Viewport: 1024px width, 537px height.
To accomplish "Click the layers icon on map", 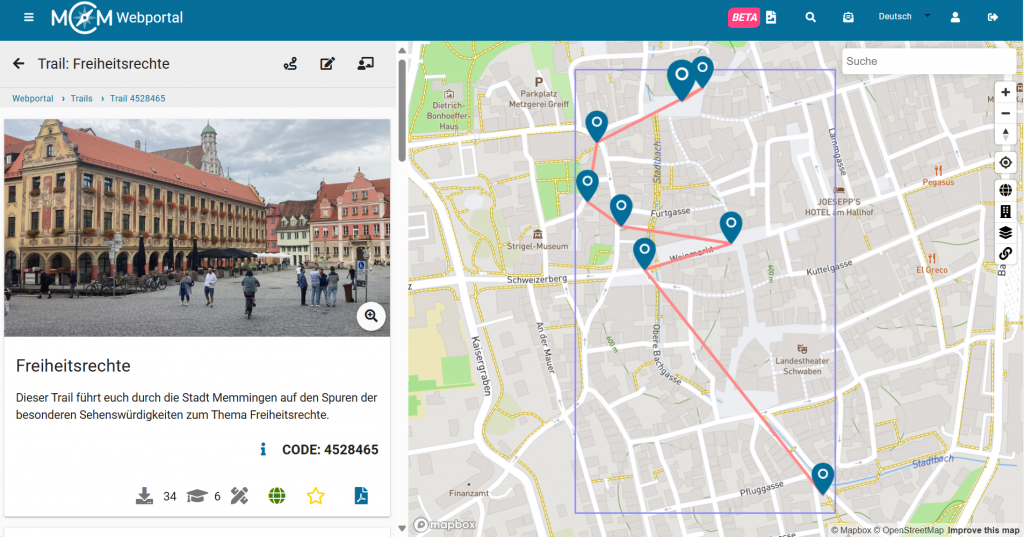I will point(1005,232).
